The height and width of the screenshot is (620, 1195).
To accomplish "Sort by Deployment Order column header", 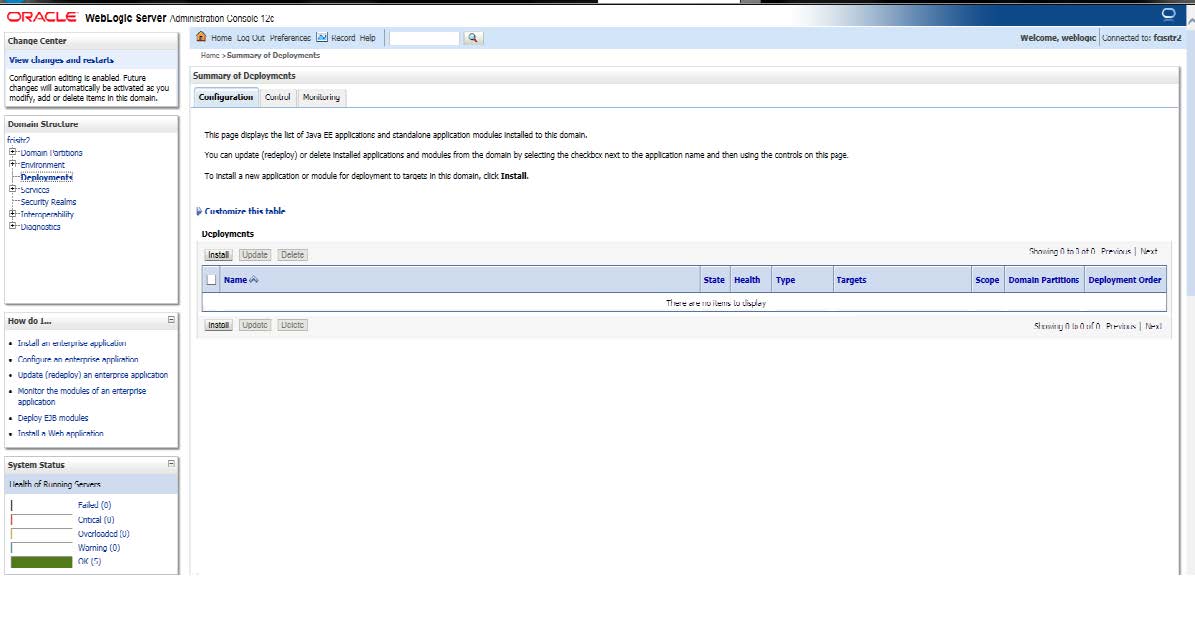I will tap(1125, 280).
